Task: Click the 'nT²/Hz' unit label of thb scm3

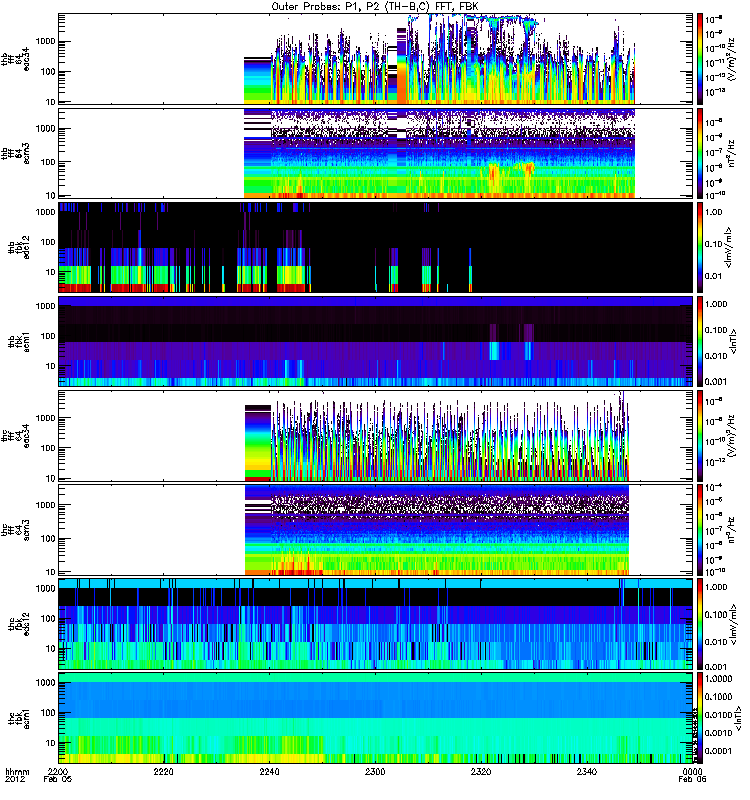Action: (x=732, y=153)
